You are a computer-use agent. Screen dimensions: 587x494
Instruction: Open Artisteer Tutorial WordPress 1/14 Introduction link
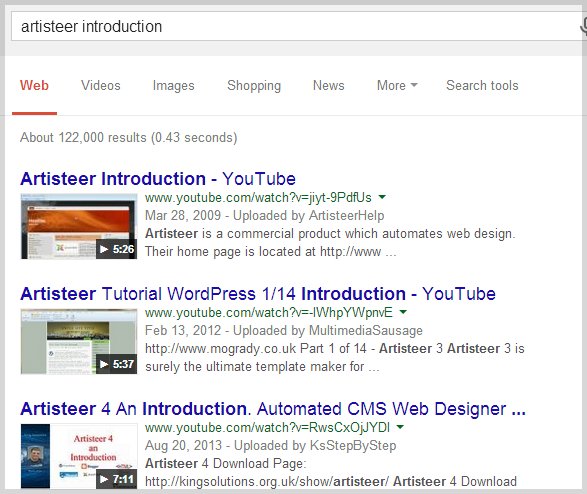(x=258, y=294)
